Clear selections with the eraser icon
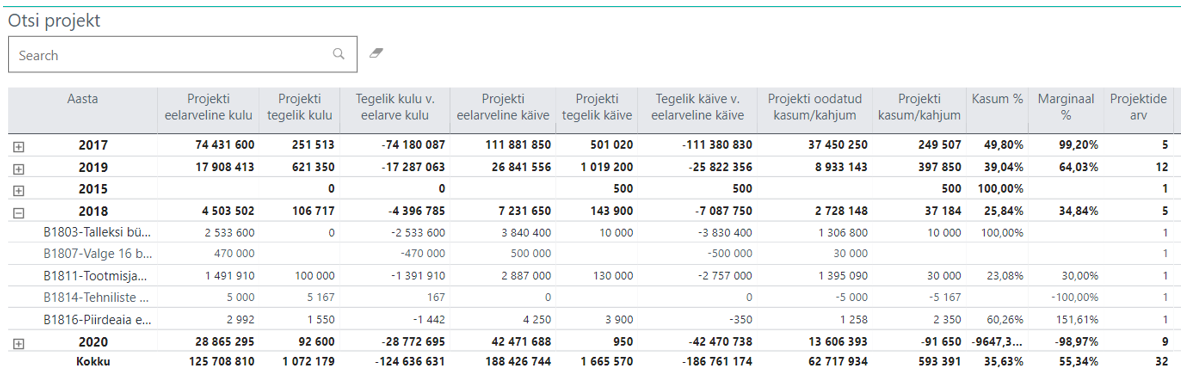Image resolution: width=1181 pixels, height=382 pixels. tap(377, 53)
